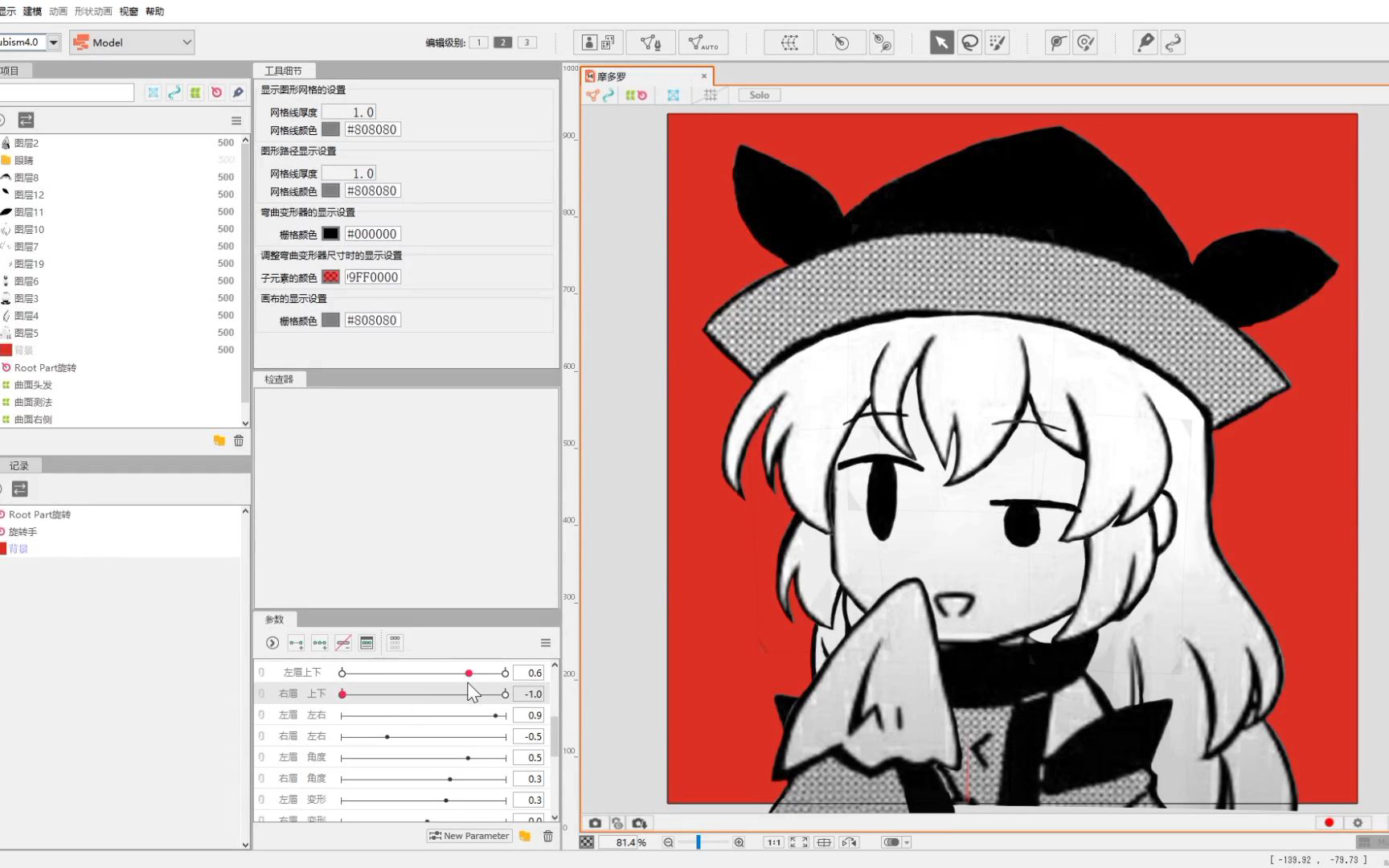Viewport: 1389px width, 868px height.
Task: Click the parts panel warp deformer filter icon
Action: point(195,93)
